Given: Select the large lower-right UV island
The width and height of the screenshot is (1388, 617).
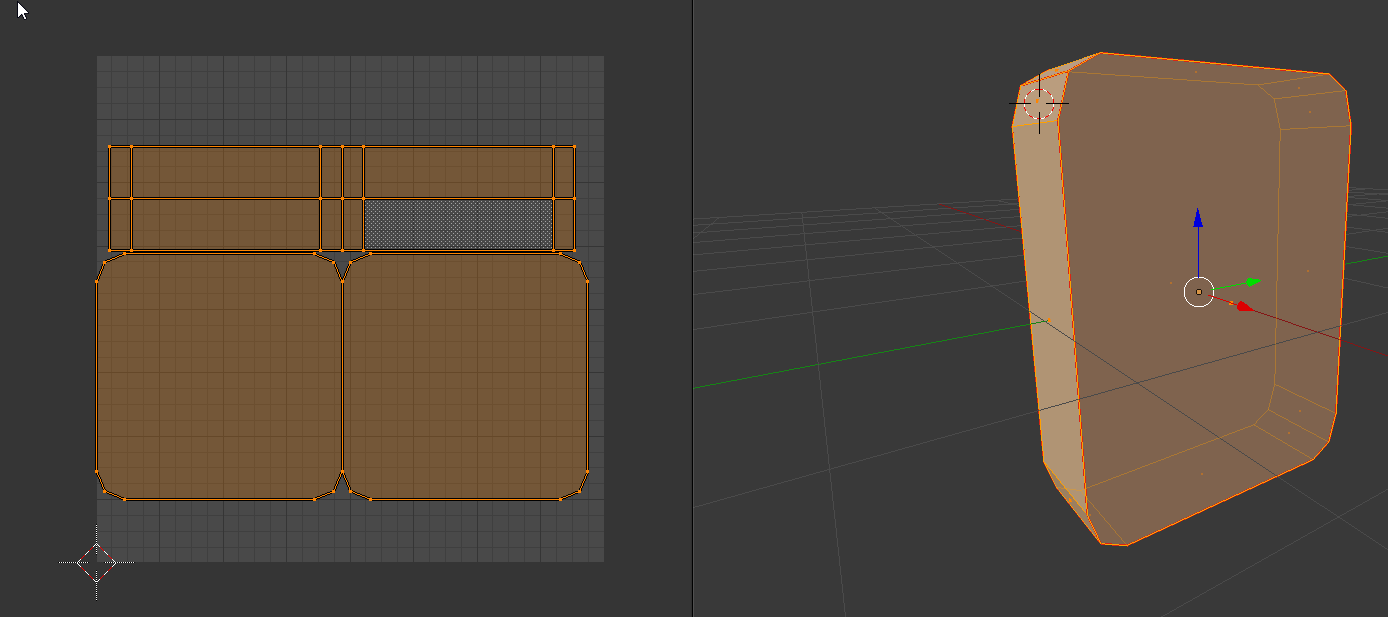Looking at the screenshot, I should click(465, 376).
